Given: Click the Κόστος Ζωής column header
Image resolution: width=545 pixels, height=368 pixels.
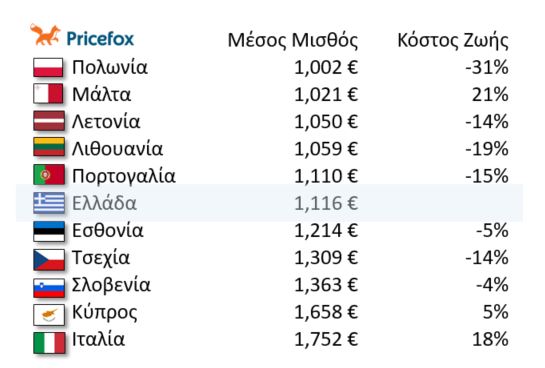Looking at the screenshot, I should pos(453,41).
